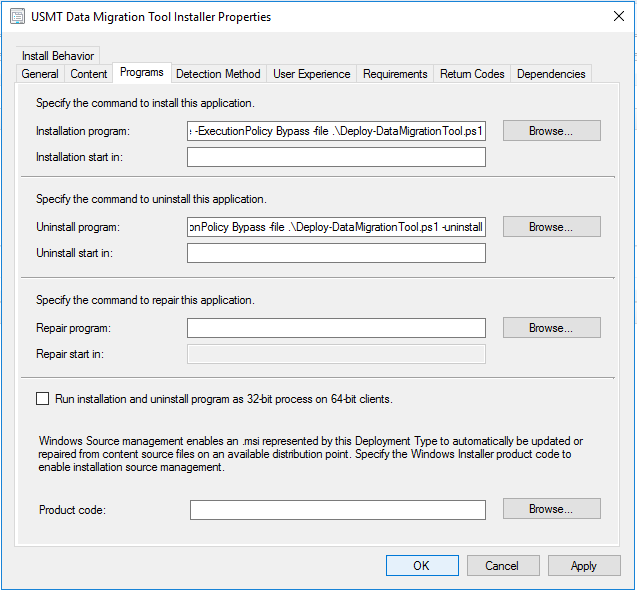This screenshot has height=594, width=637.
Task: Switch to the Content tab
Action: coord(89,74)
